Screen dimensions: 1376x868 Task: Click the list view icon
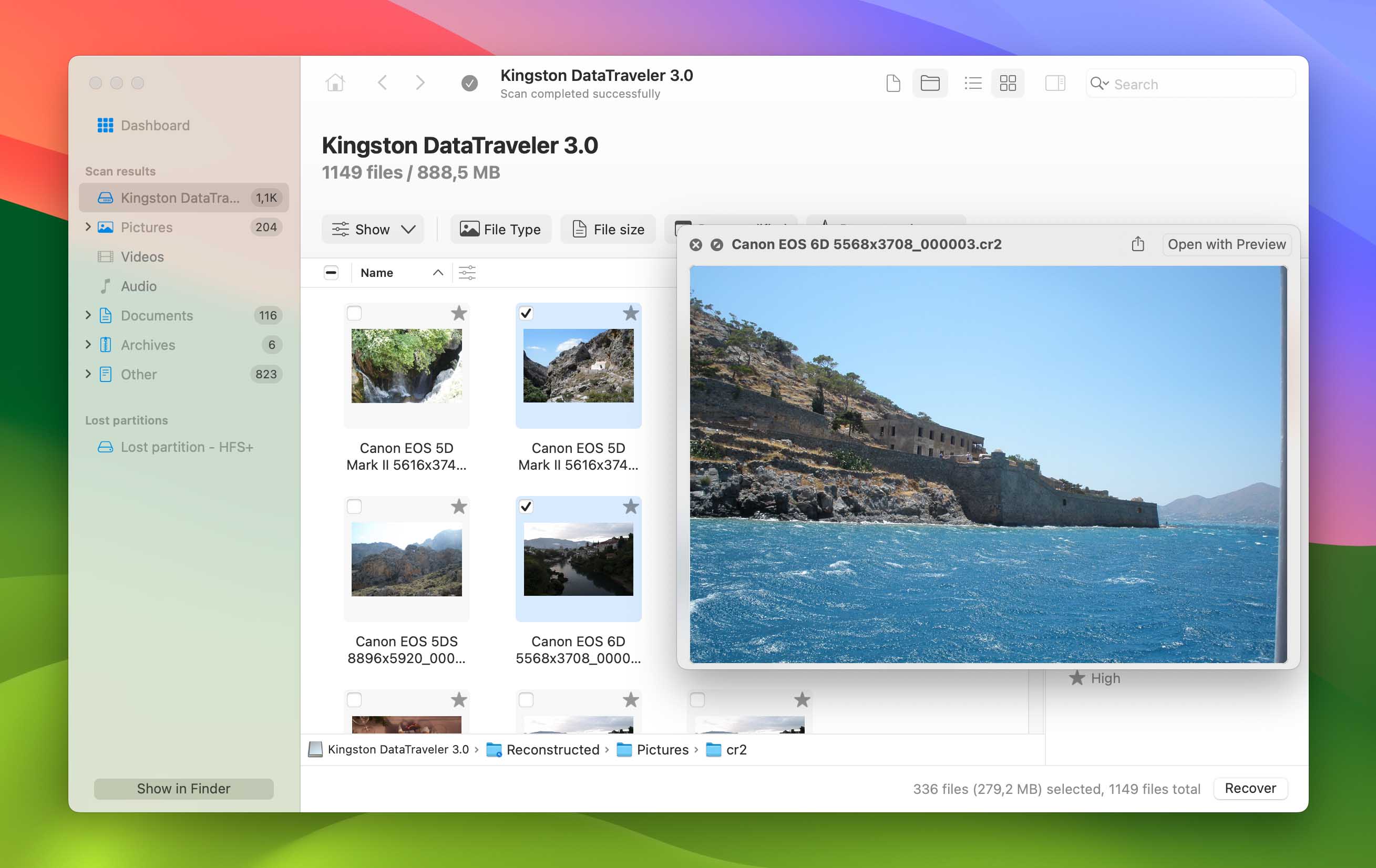[x=972, y=84]
